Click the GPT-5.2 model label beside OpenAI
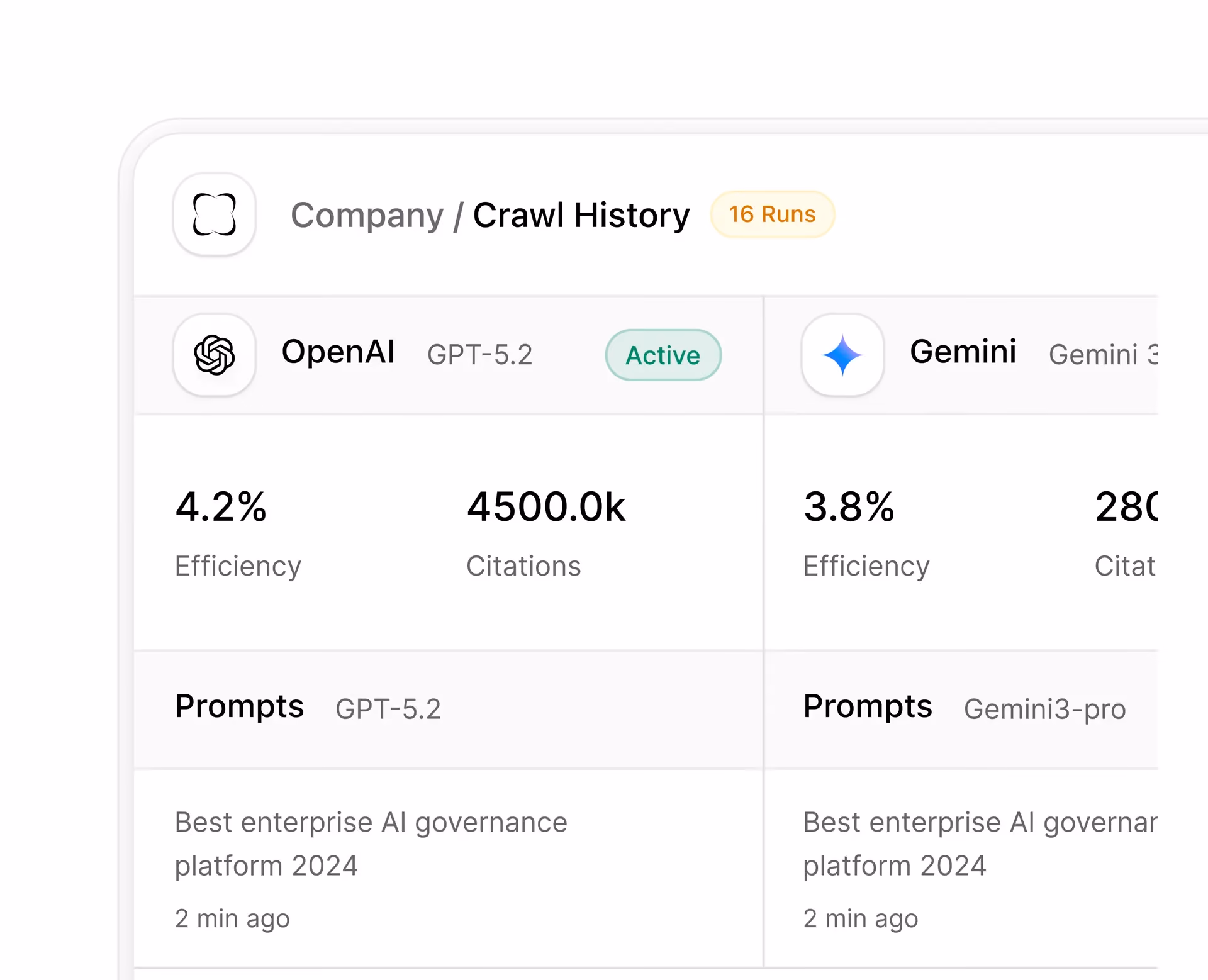1208x980 pixels. pyautogui.click(x=480, y=355)
